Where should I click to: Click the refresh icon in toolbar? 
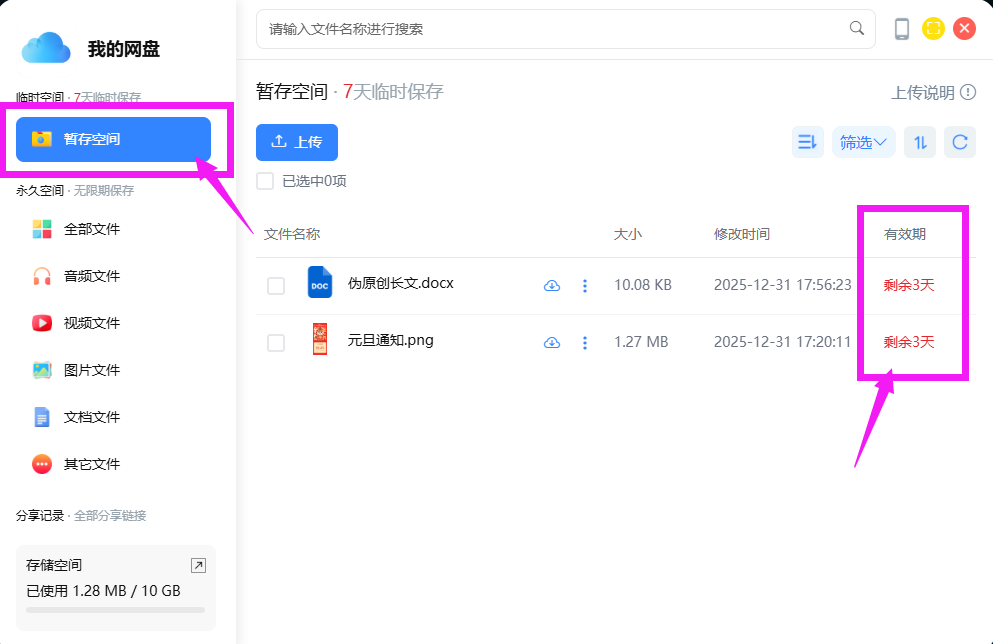(x=960, y=142)
